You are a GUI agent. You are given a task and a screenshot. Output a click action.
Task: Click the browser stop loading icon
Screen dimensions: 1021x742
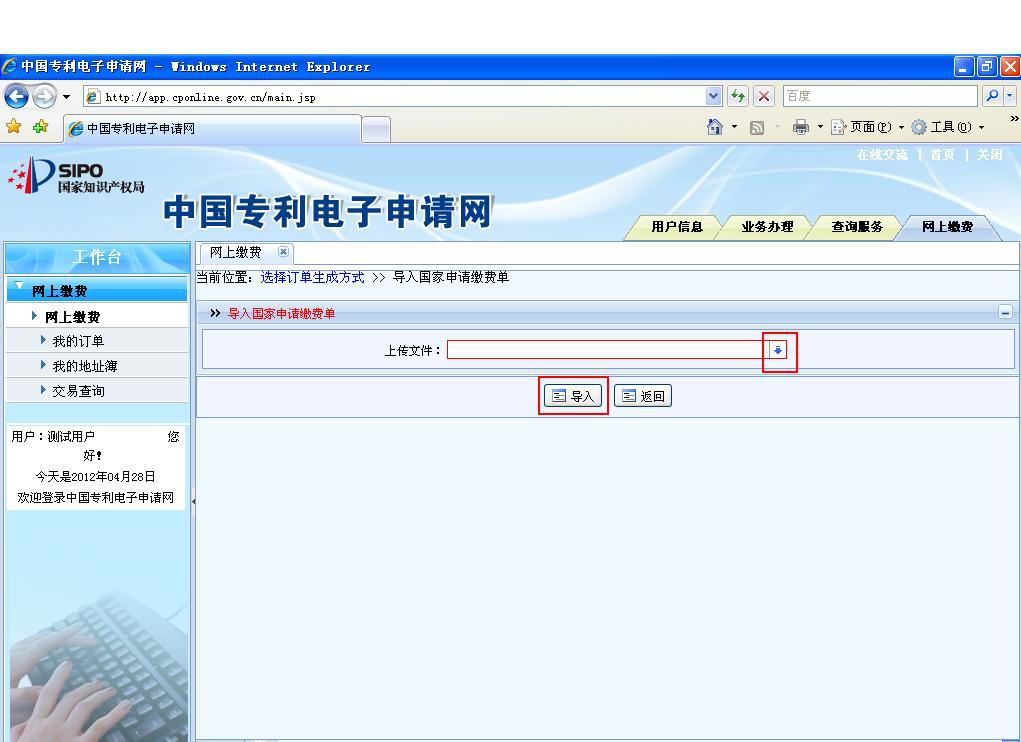point(764,96)
